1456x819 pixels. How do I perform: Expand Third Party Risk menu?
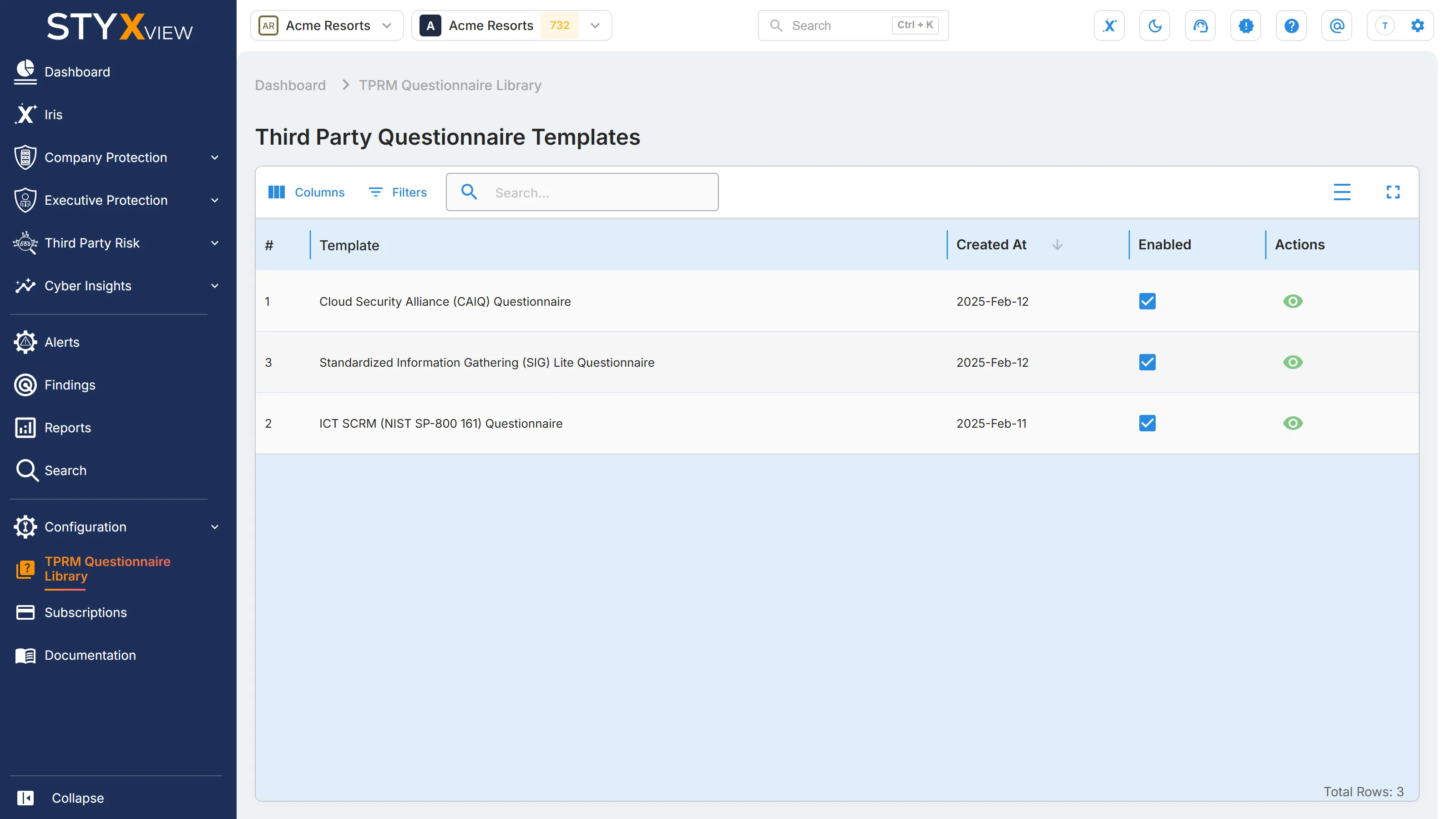214,243
